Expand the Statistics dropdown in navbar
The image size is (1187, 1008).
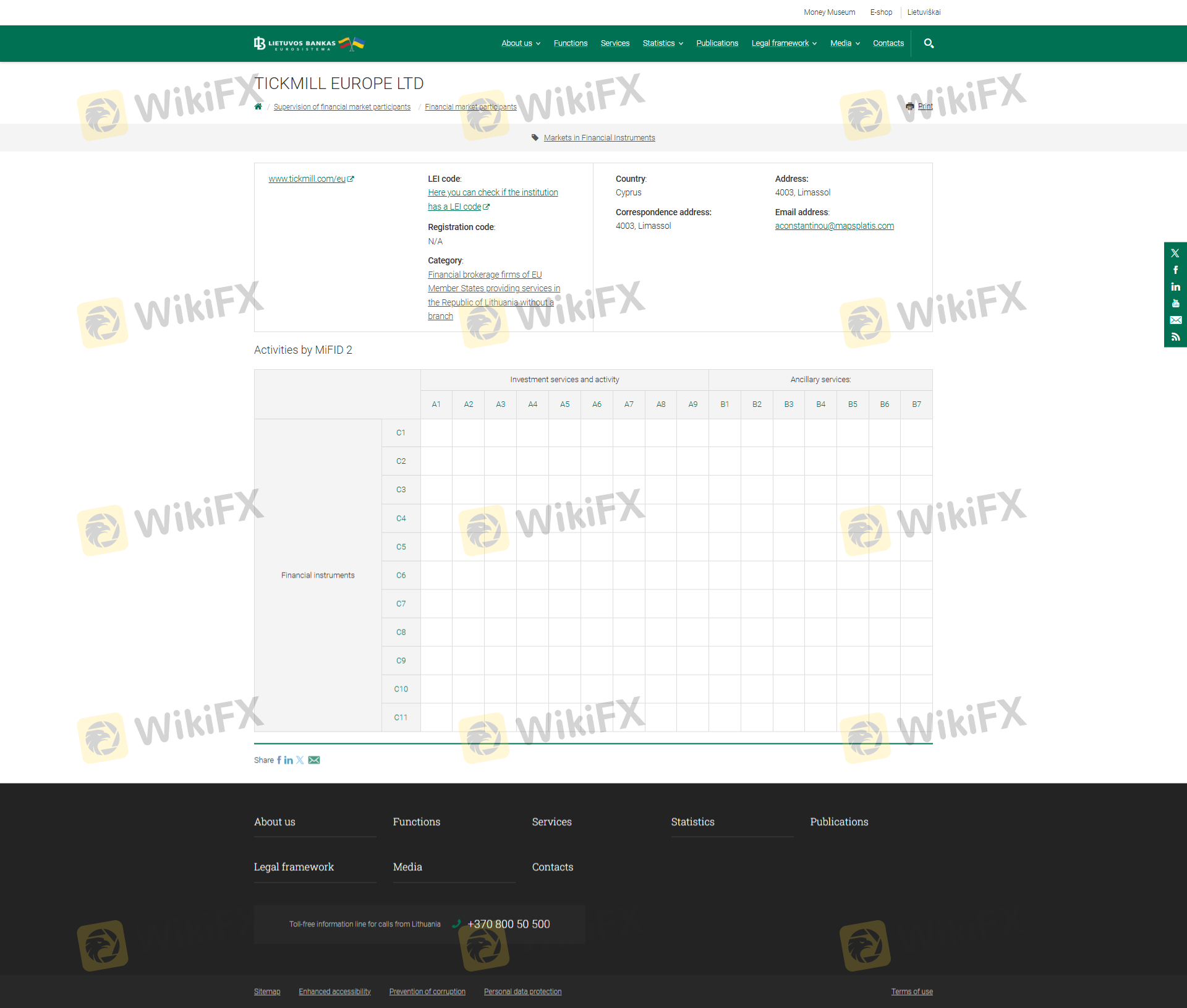point(662,43)
